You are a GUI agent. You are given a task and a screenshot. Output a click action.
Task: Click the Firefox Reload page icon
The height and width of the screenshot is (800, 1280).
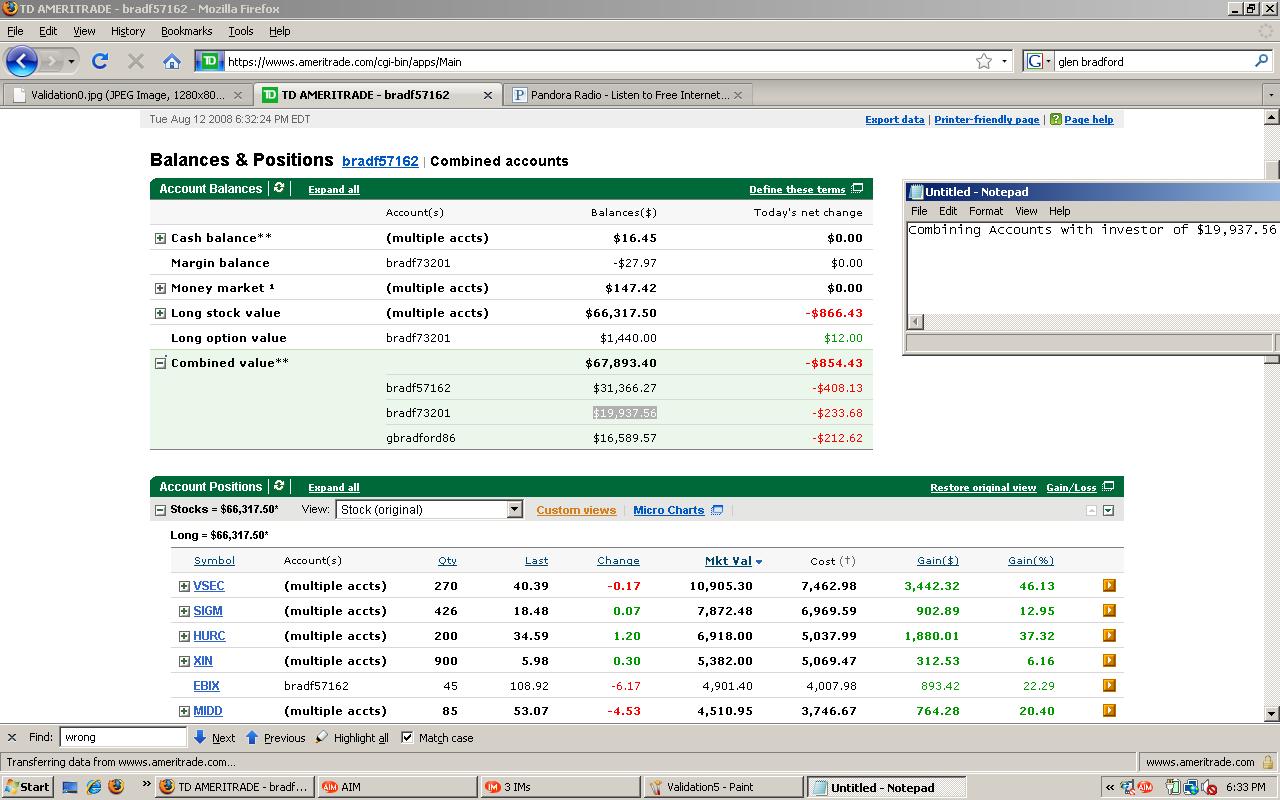(x=100, y=61)
